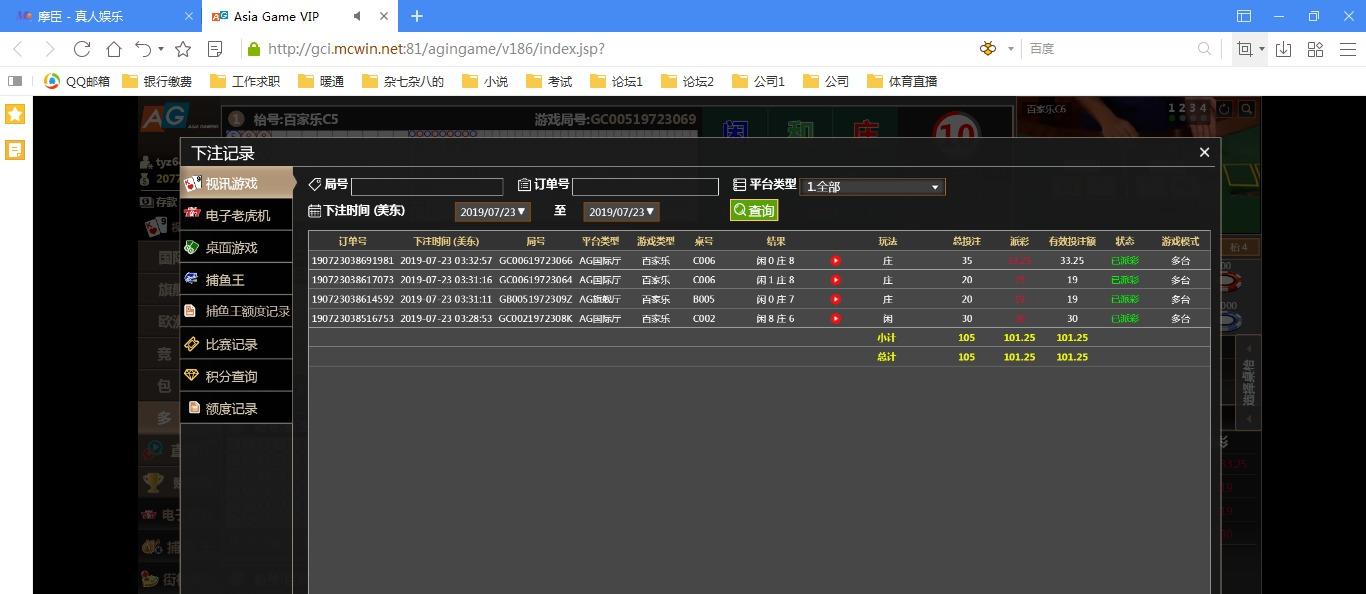Toggle the bookmarks sidebar icon
Screen dimensions: 1366x594
click(x=15, y=81)
